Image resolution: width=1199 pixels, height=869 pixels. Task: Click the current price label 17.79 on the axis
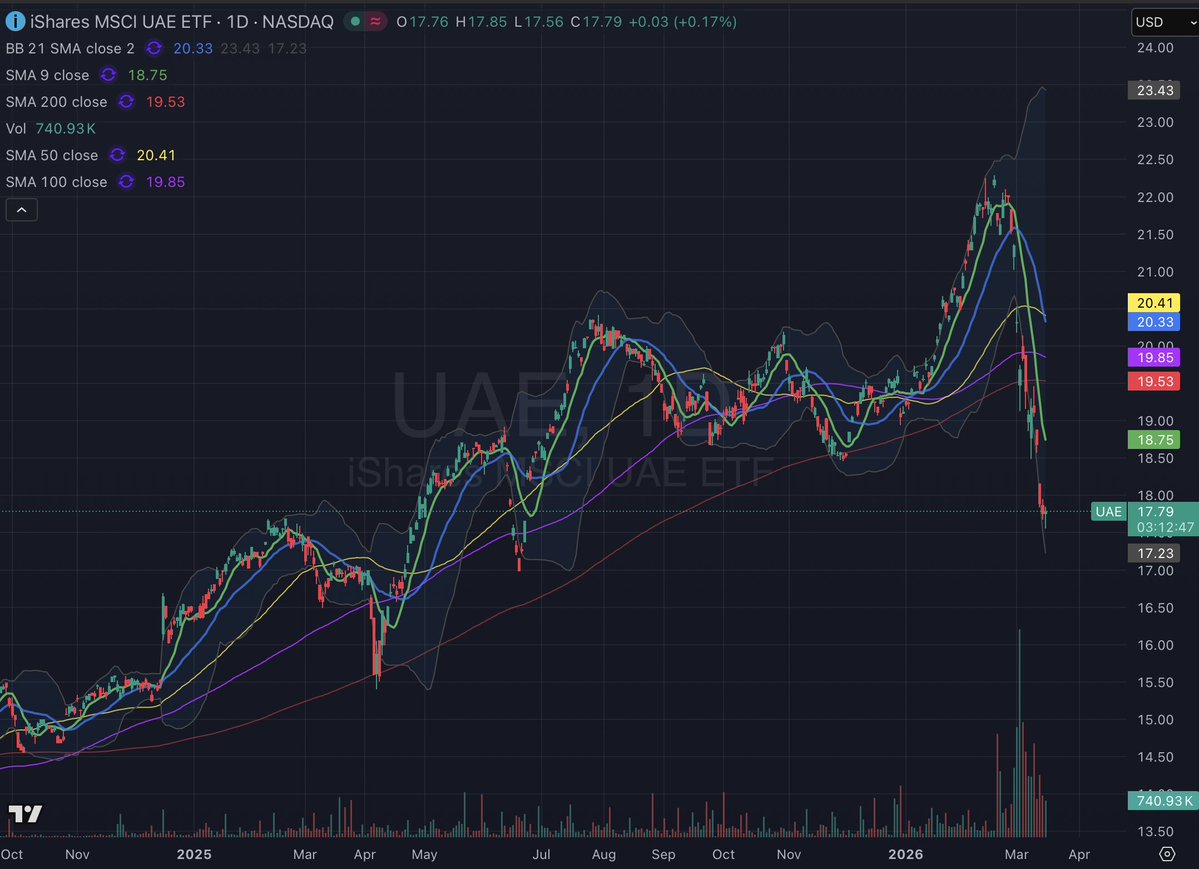[1155, 512]
